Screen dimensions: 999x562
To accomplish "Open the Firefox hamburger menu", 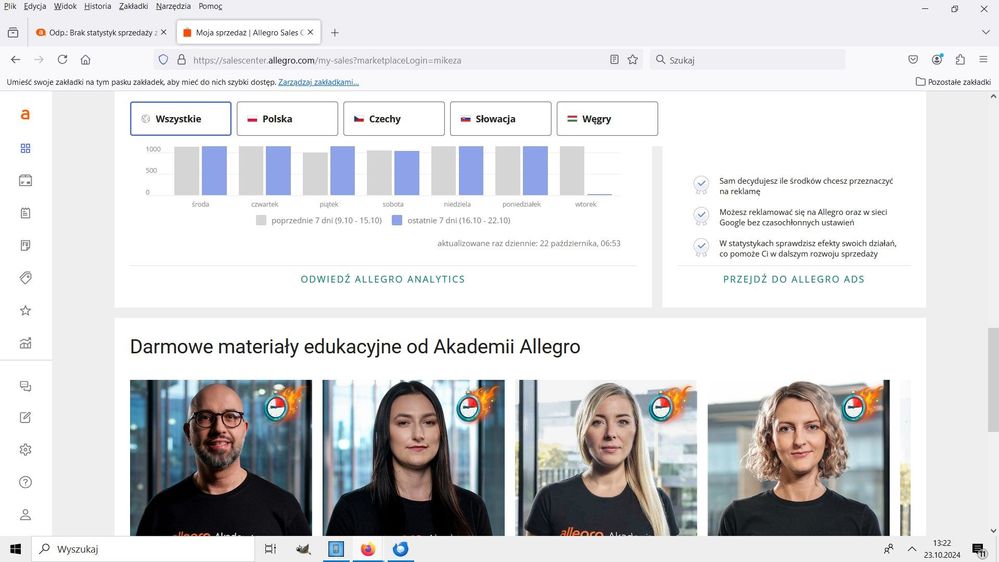I will (984, 60).
